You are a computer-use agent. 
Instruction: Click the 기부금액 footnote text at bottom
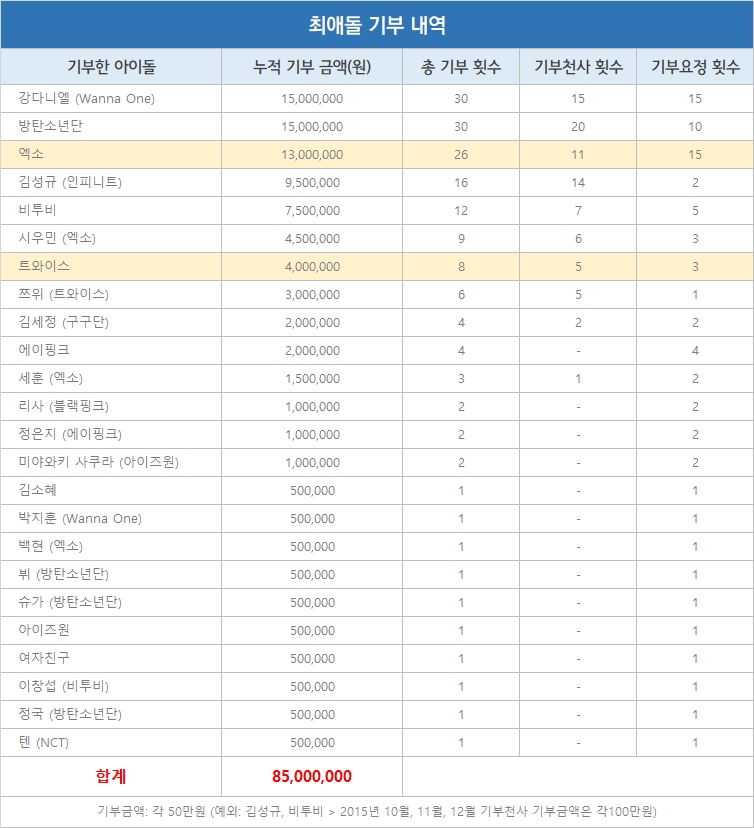tap(377, 811)
